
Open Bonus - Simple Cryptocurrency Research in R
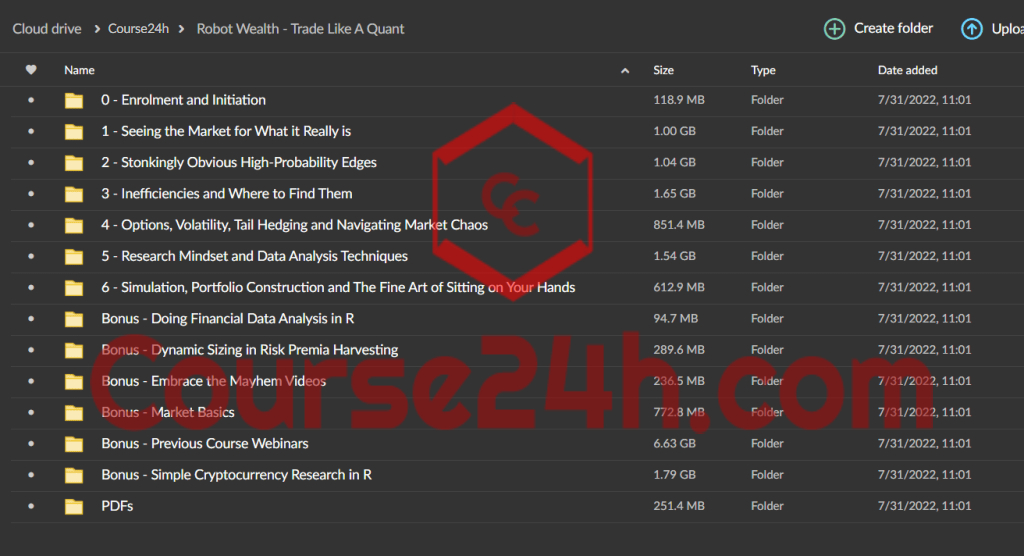coord(236,475)
